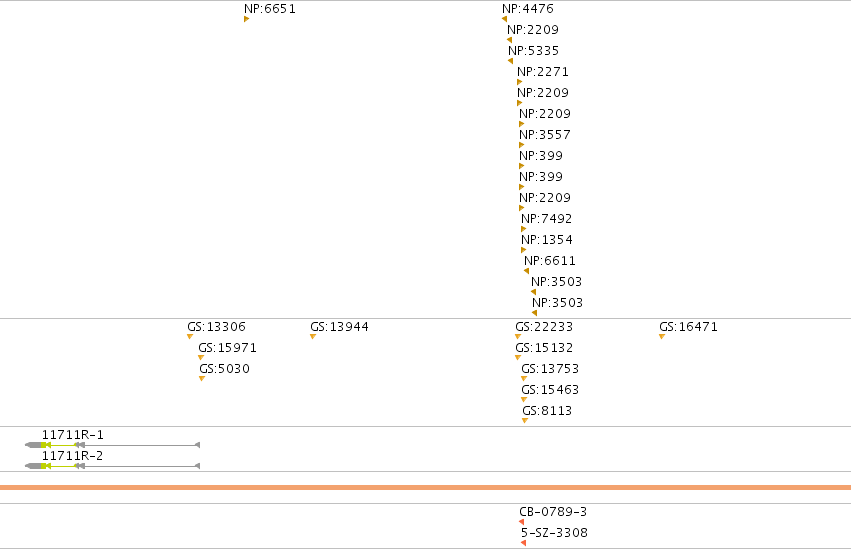Screen dimensions: 851x549
Task: Select the GS:13944 insertion marker
Action: (313, 337)
